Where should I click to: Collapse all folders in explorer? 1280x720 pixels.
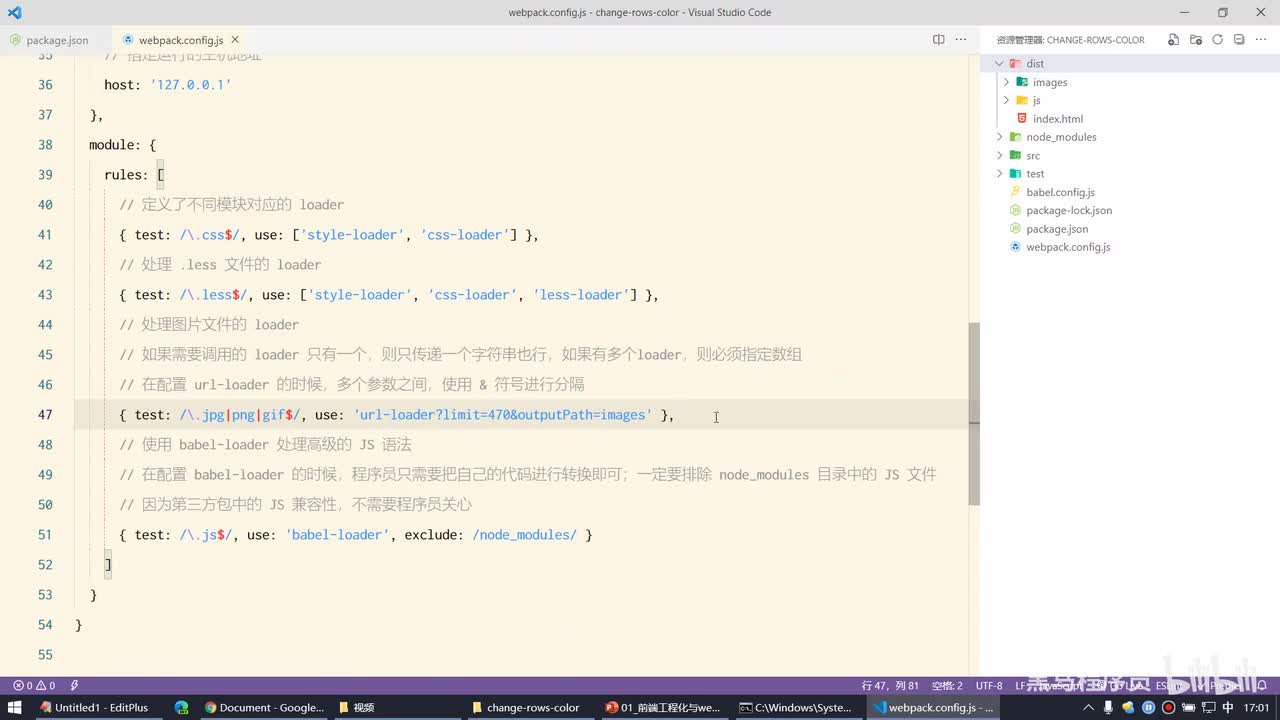coord(1238,40)
